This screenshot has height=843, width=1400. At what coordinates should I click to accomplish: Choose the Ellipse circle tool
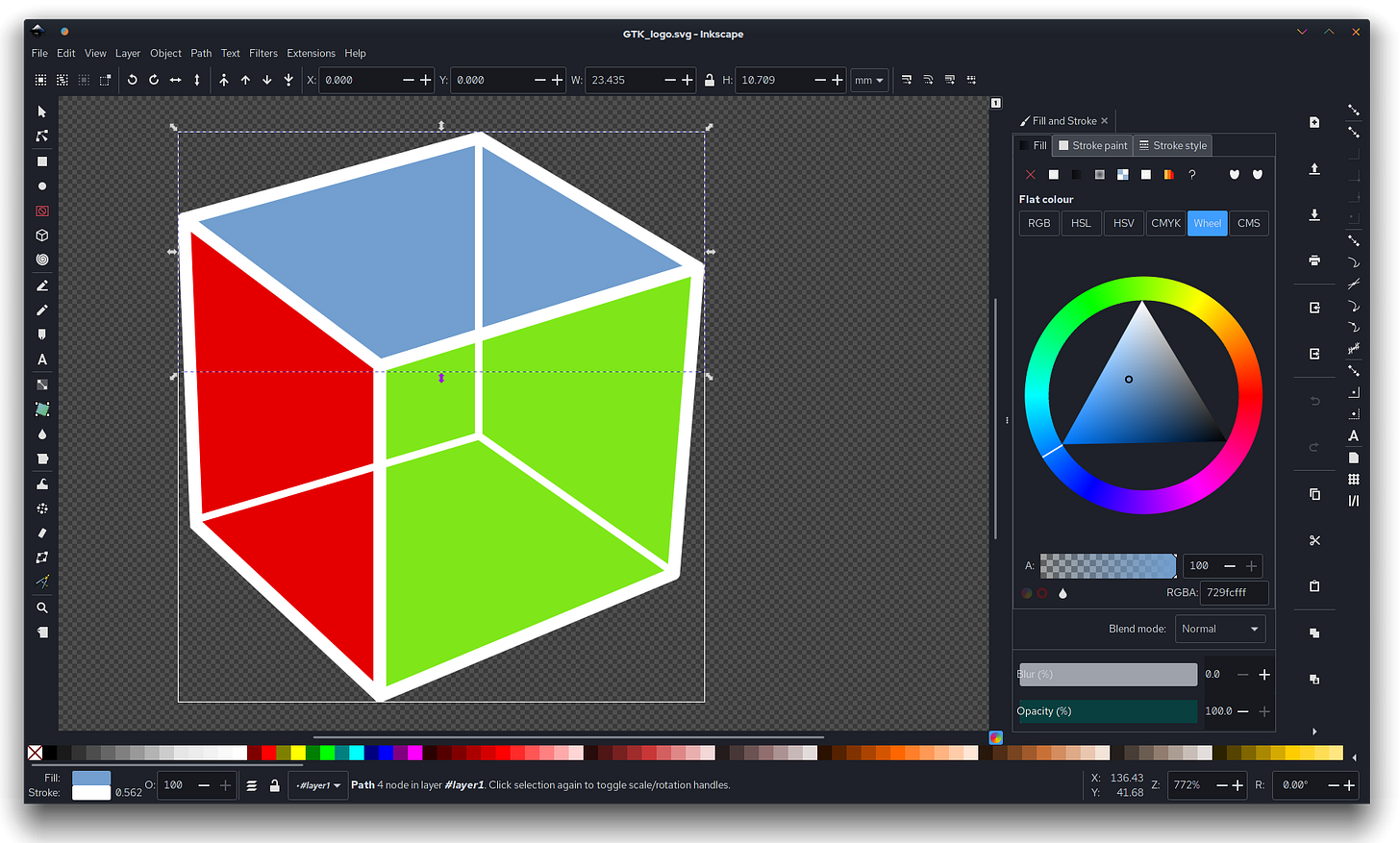point(42,186)
